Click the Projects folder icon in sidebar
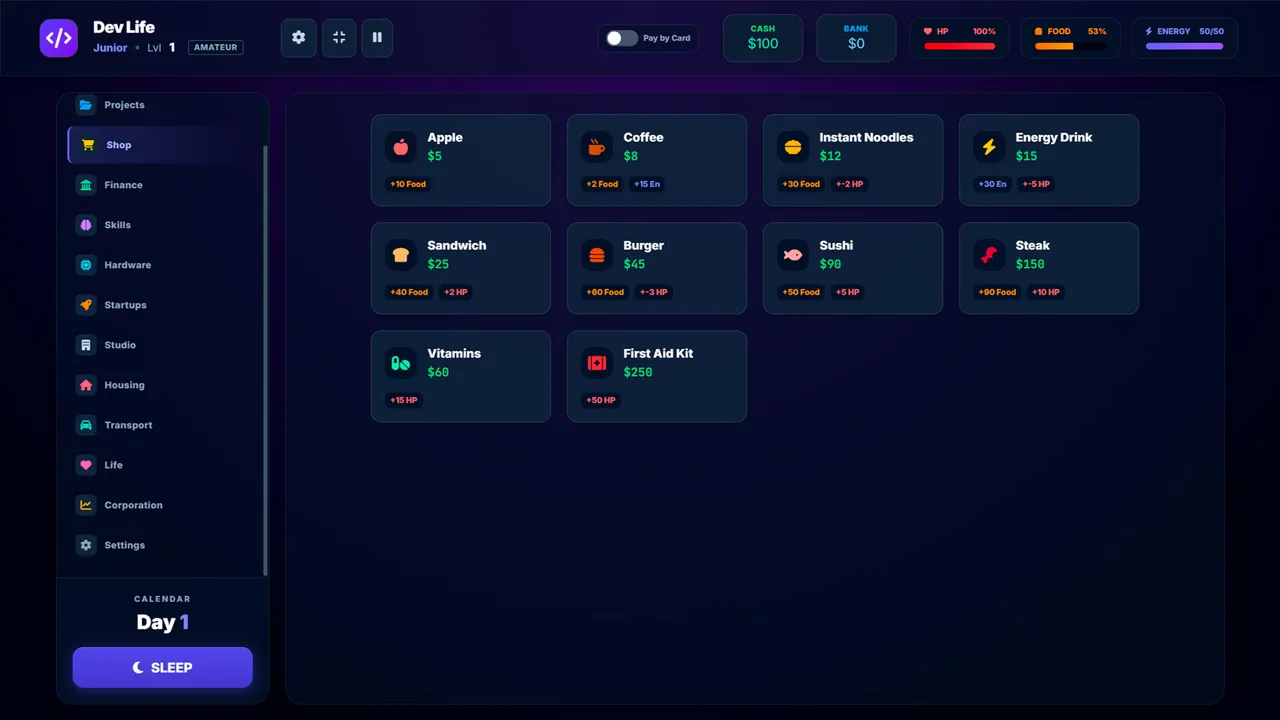The height and width of the screenshot is (720, 1280). [x=86, y=105]
